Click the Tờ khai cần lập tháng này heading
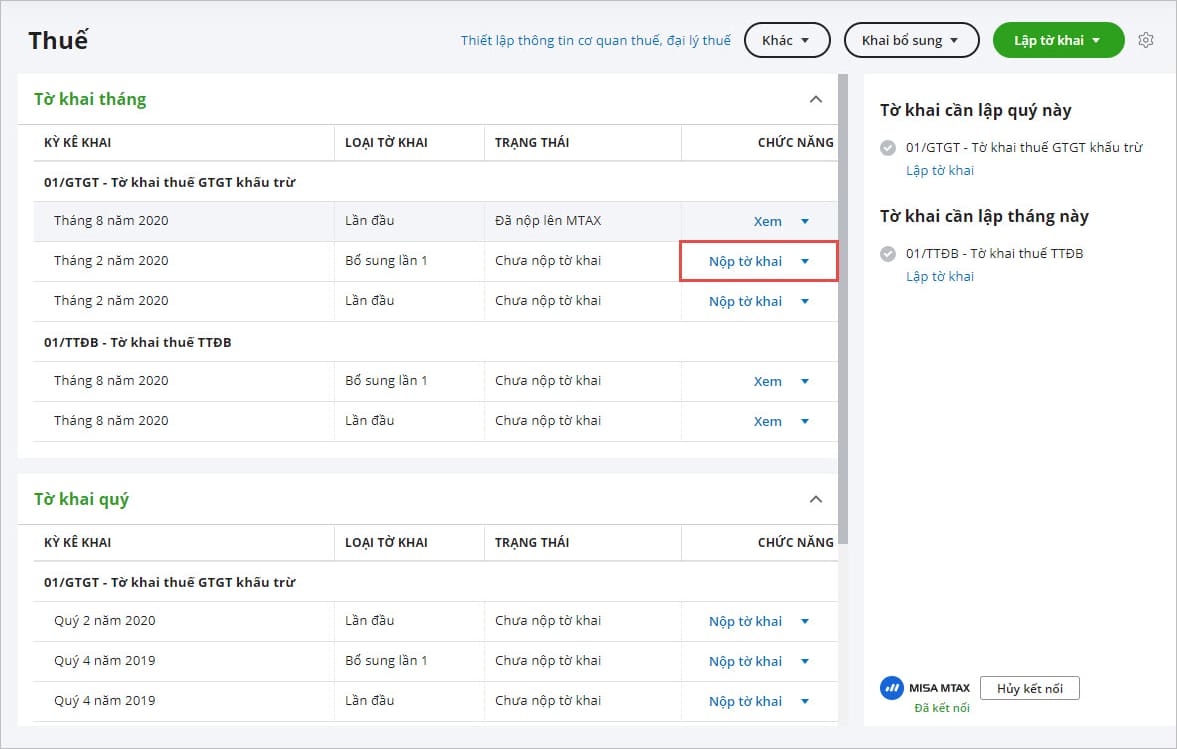The height and width of the screenshot is (749, 1177). [984, 216]
